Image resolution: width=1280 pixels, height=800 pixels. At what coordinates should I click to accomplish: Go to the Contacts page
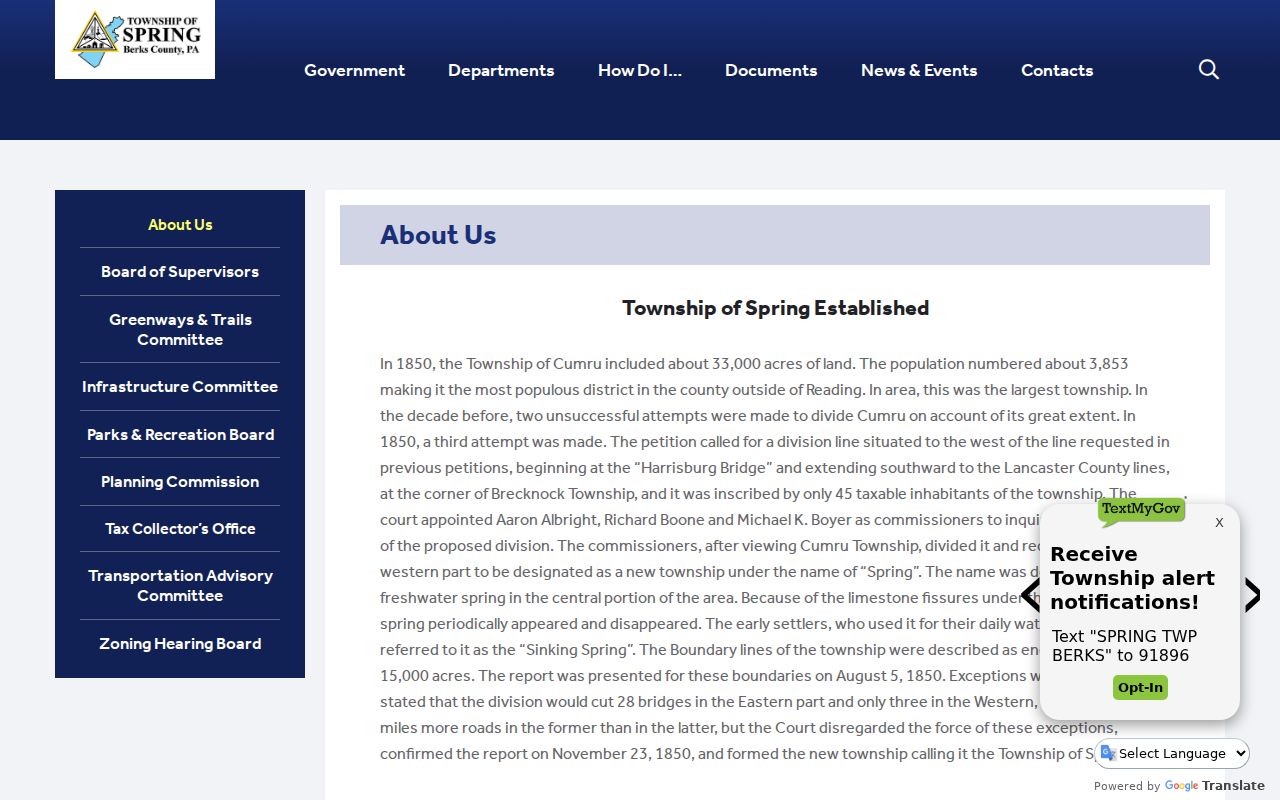pos(1057,70)
